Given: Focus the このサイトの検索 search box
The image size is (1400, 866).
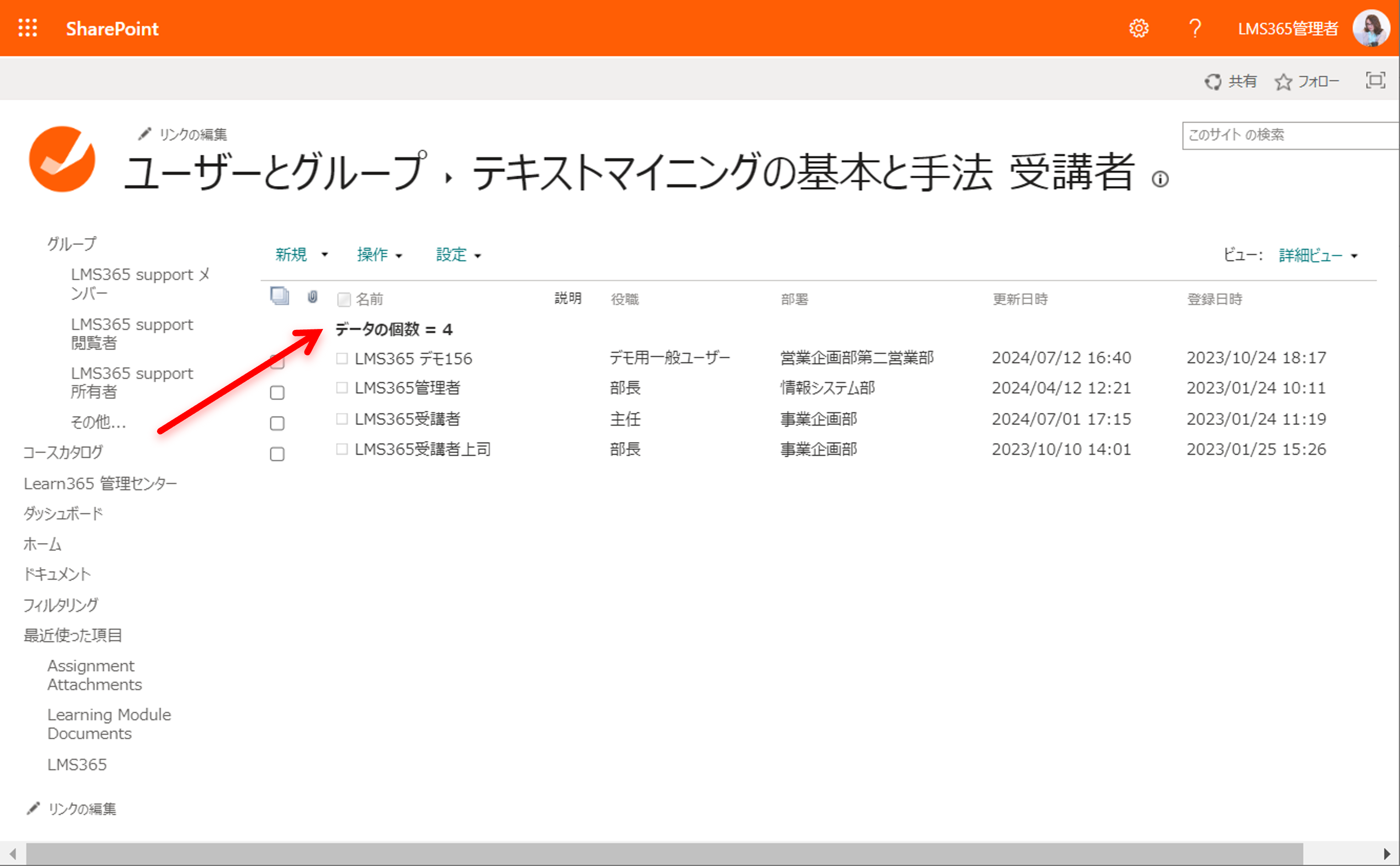Looking at the screenshot, I should pyautogui.click(x=1291, y=135).
